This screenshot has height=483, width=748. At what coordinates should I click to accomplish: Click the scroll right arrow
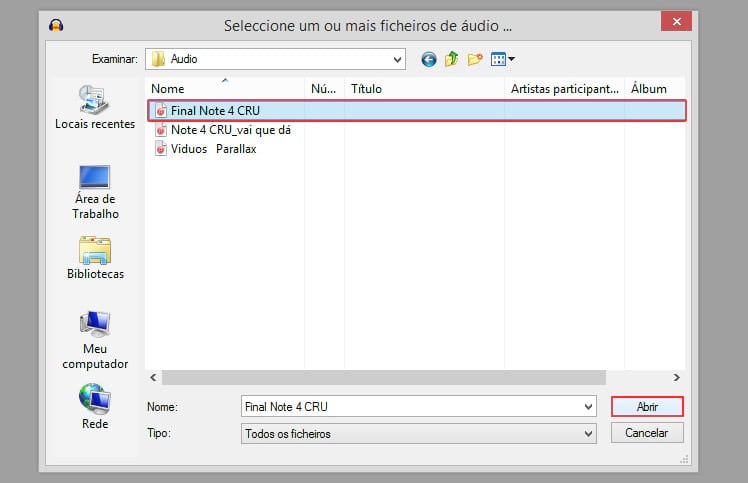pos(676,378)
